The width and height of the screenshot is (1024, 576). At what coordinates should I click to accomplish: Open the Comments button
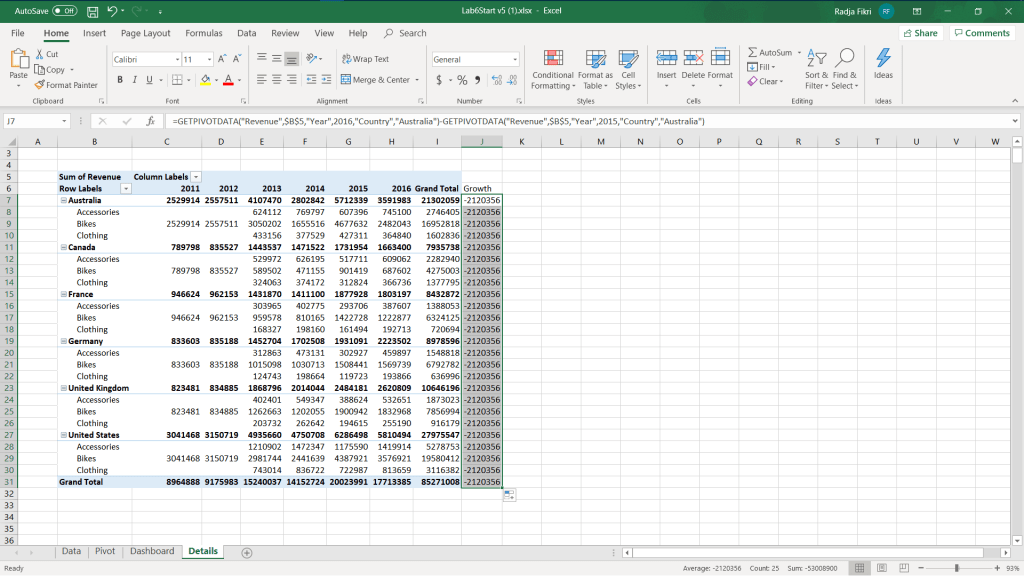(x=980, y=33)
